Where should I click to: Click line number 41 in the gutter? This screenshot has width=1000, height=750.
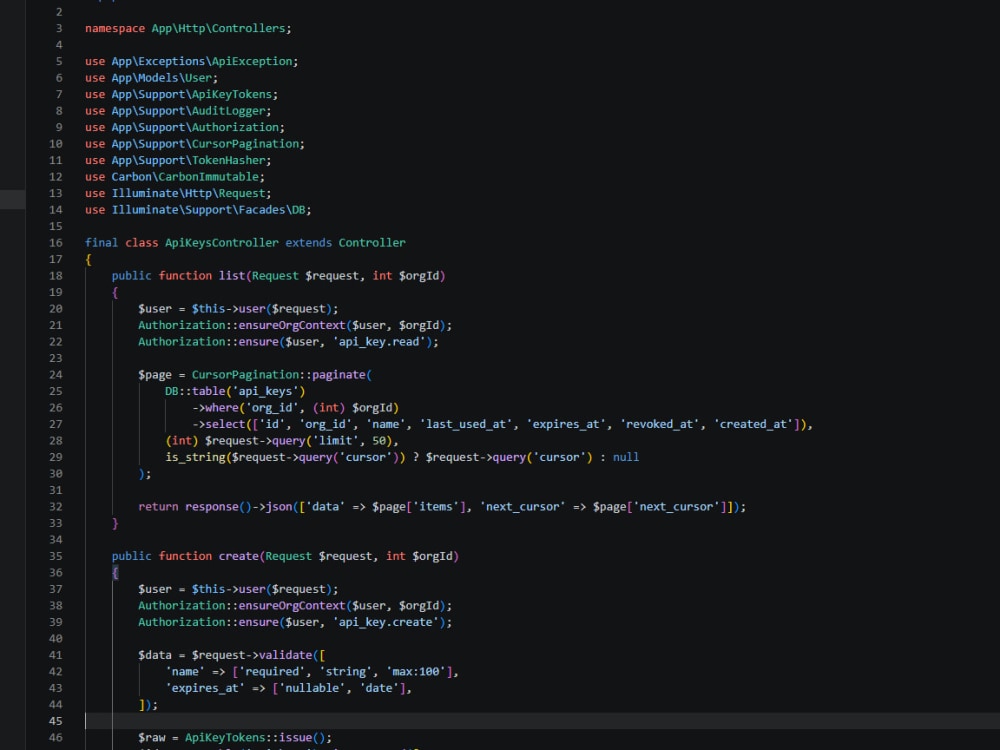[55, 656]
